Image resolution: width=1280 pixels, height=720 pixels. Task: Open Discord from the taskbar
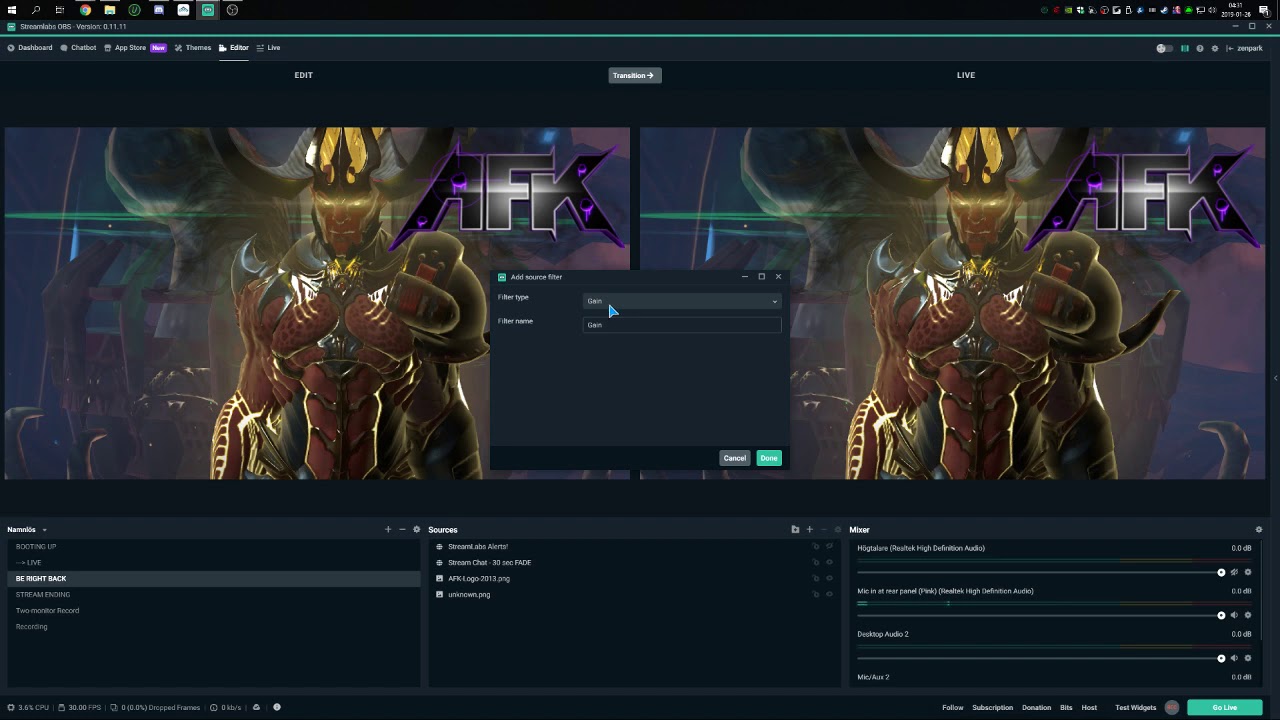click(159, 10)
